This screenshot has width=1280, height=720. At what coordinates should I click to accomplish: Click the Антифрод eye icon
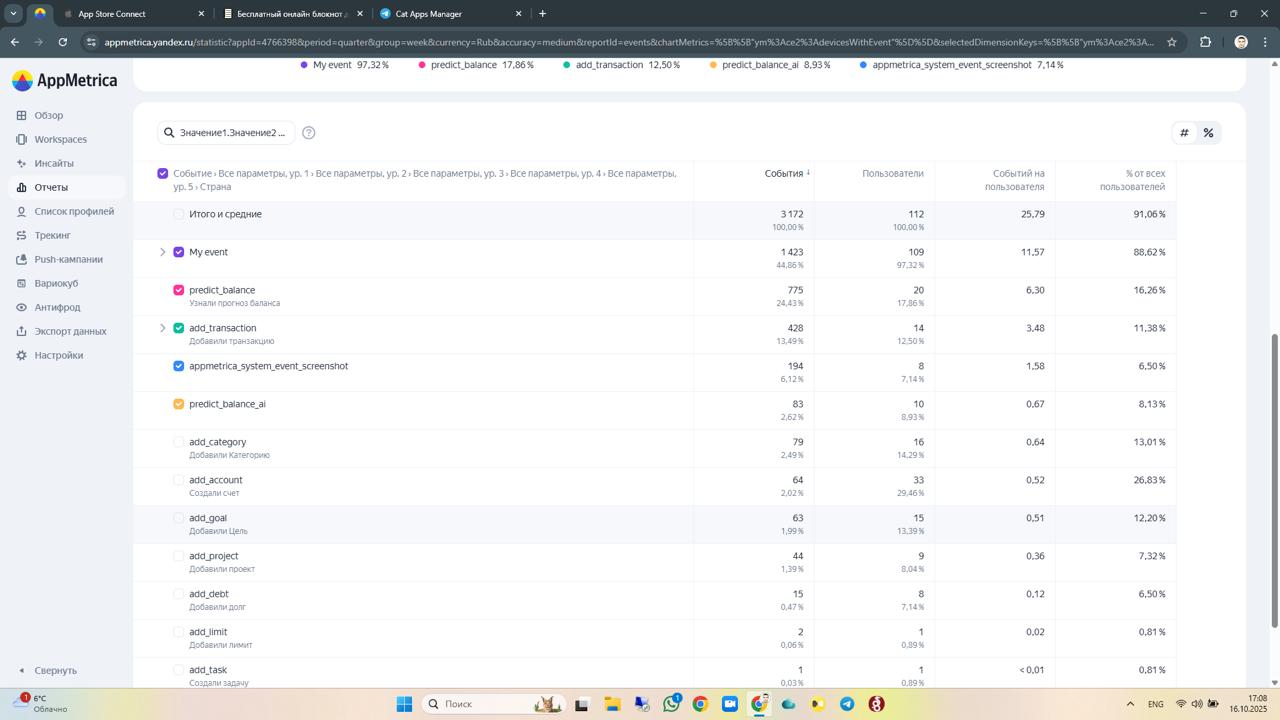click(x=21, y=308)
